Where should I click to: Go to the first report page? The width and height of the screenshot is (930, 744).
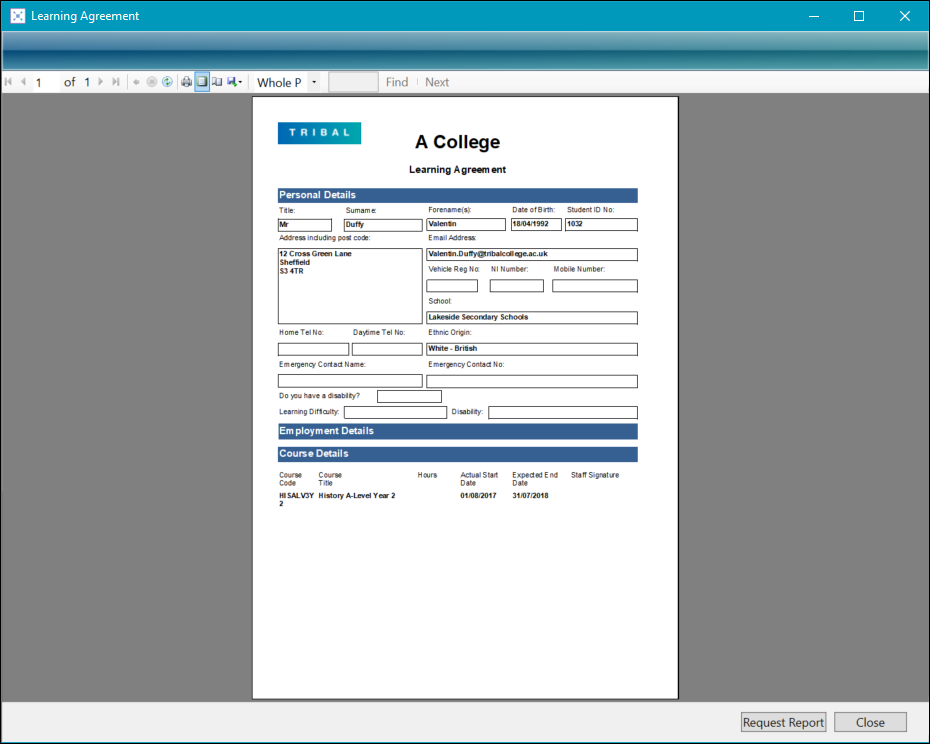(x=9, y=82)
